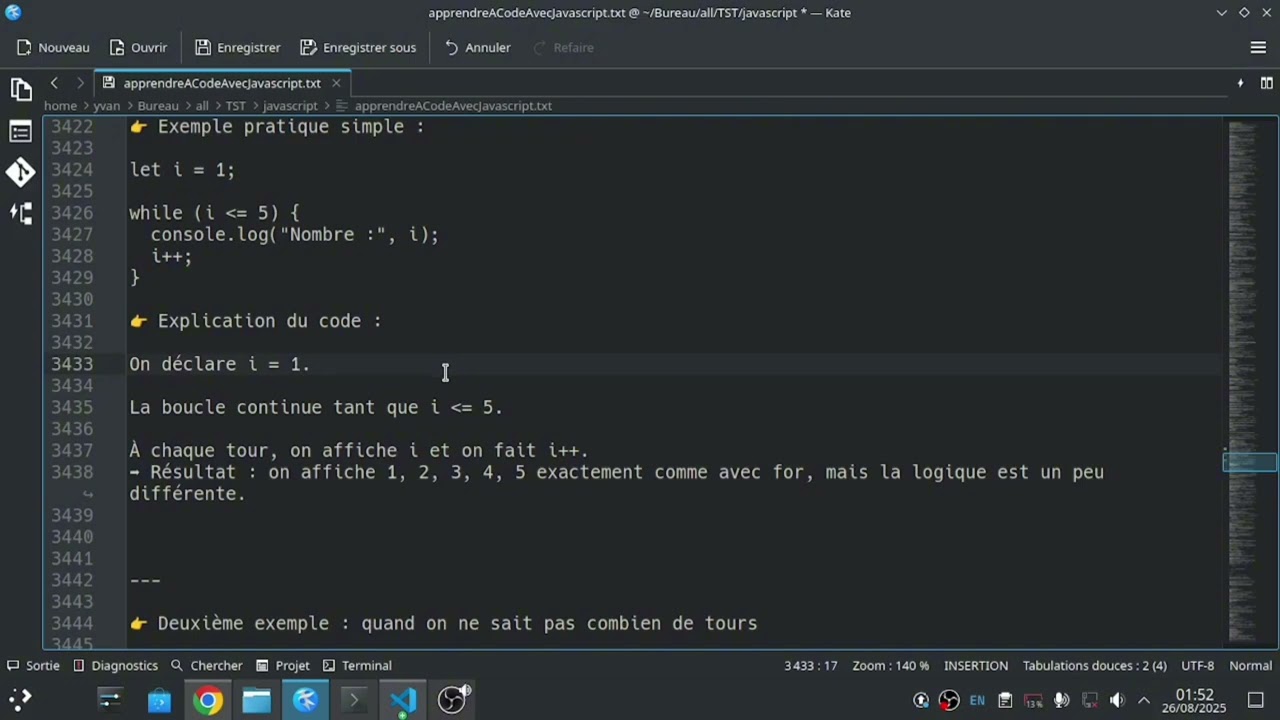Click the line 'while (i <= 5) {'
1280x720 pixels.
click(x=214, y=213)
